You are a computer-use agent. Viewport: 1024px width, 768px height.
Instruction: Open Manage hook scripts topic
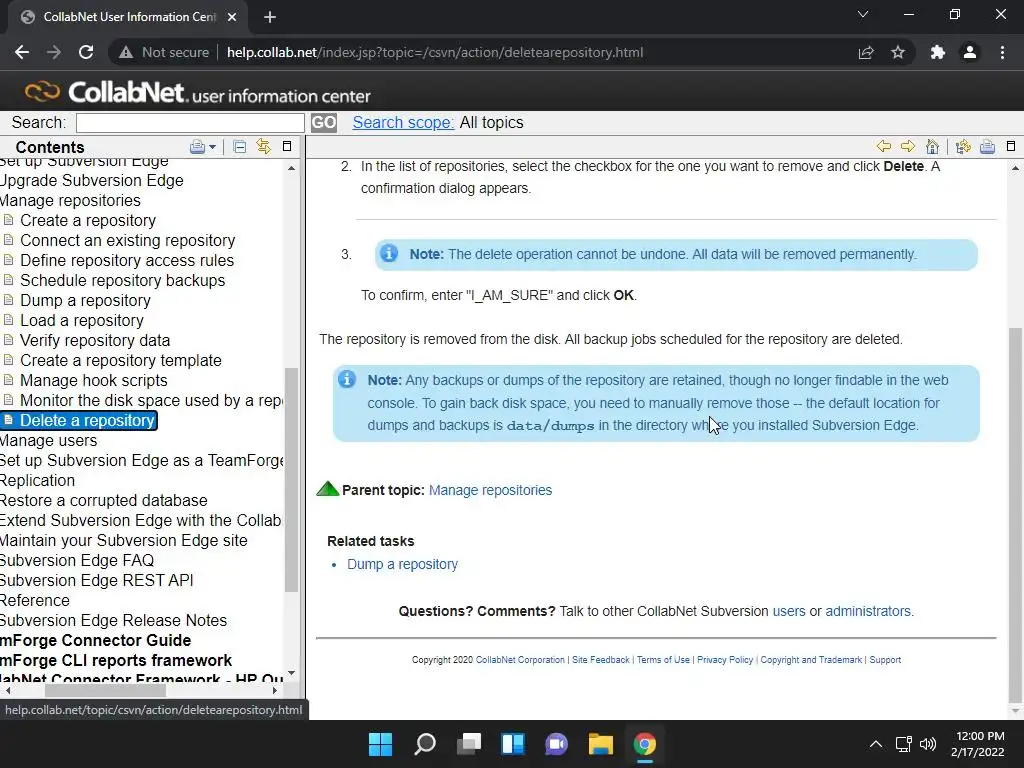click(x=93, y=381)
